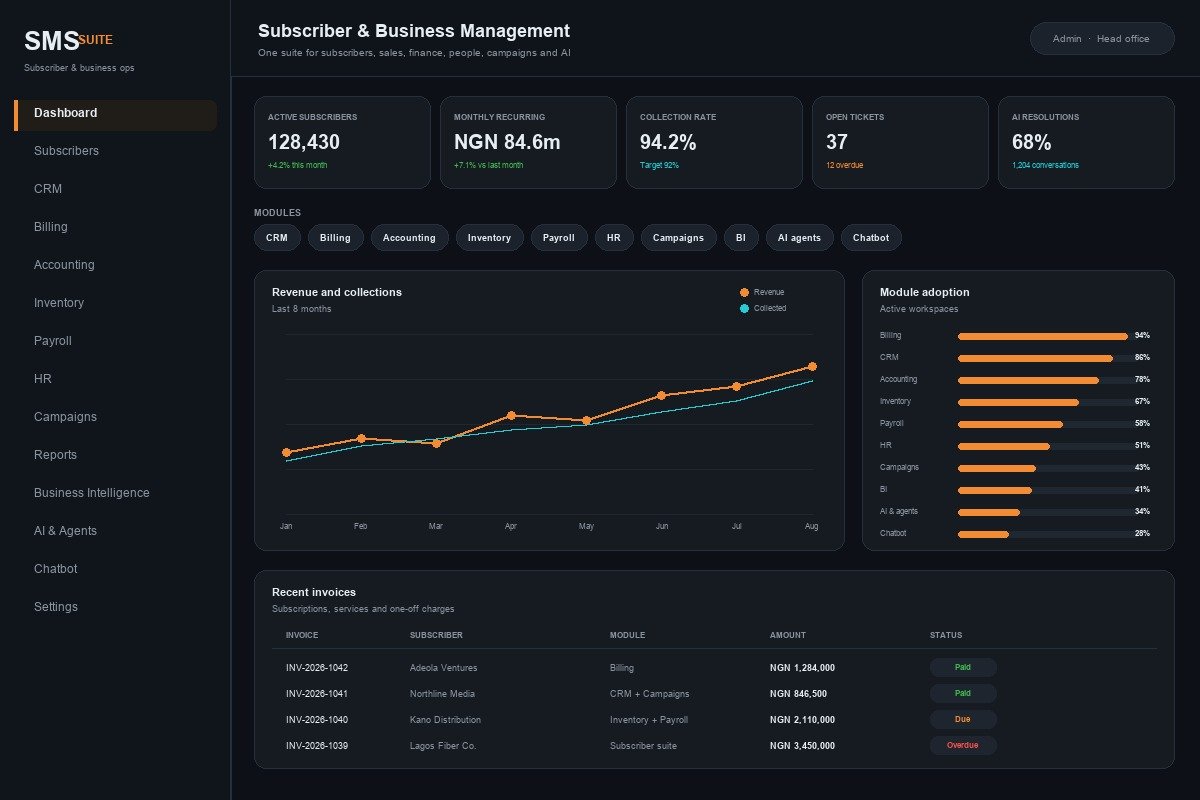Viewport: 1200px width, 800px height.
Task: Select the Accounting module chip
Action: [x=409, y=238]
